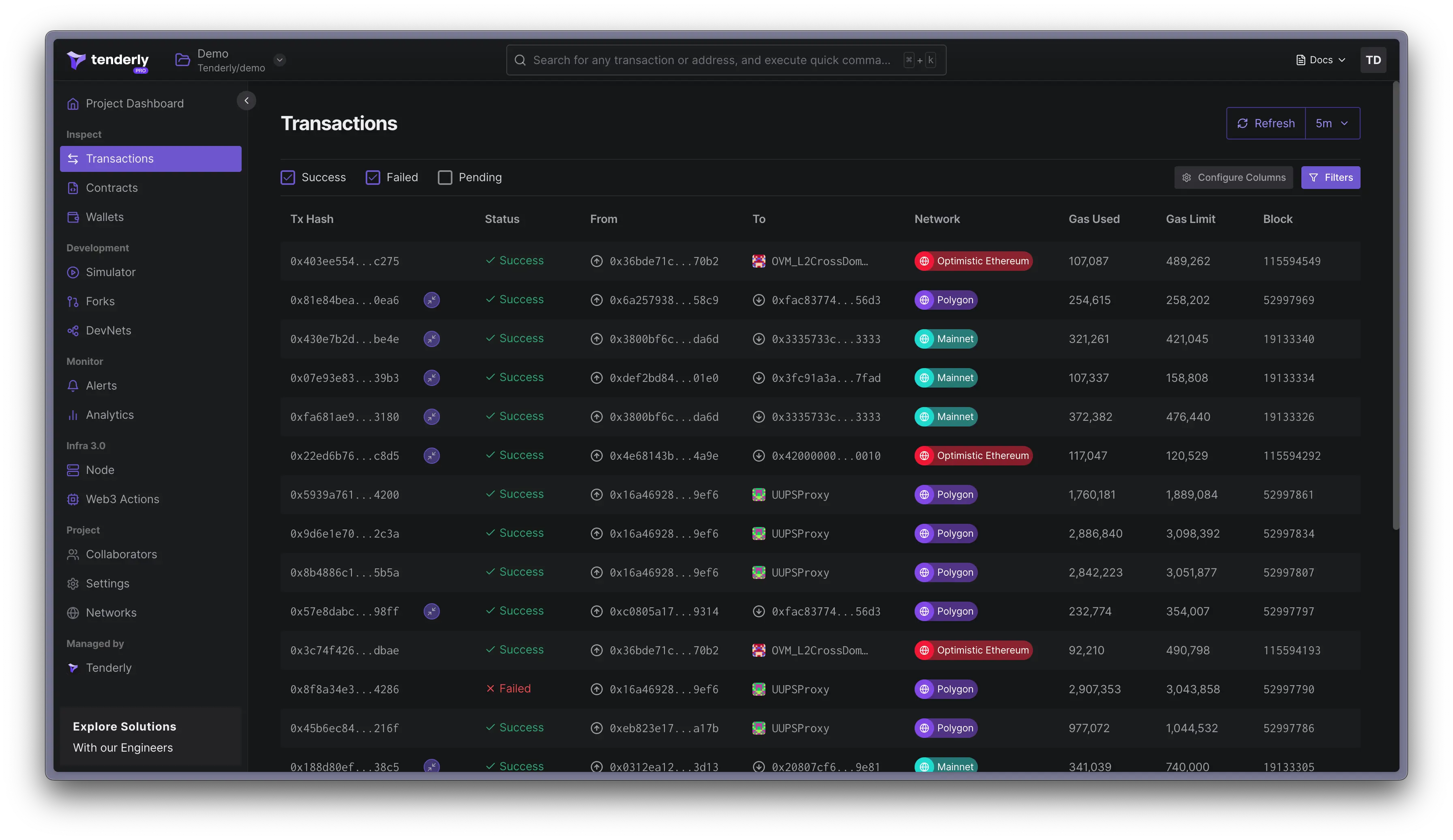Click the Contracts document icon in sidebar
1453x840 pixels.
[x=73, y=188]
